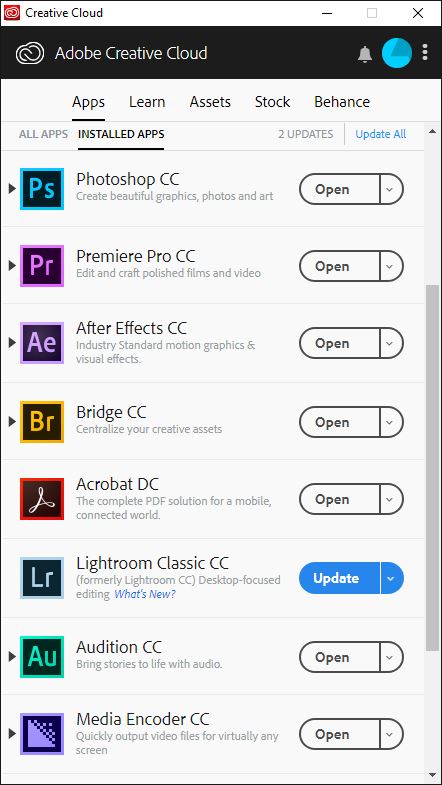
Task: Click the vertical scrollbar down arrow
Action: tap(432, 775)
